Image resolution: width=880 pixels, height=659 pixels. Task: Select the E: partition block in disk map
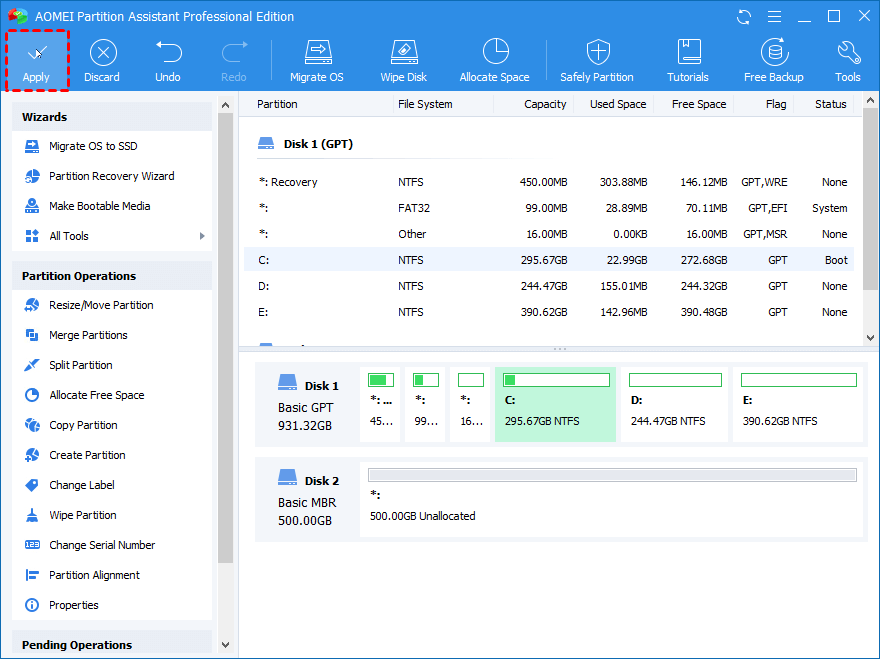click(797, 404)
